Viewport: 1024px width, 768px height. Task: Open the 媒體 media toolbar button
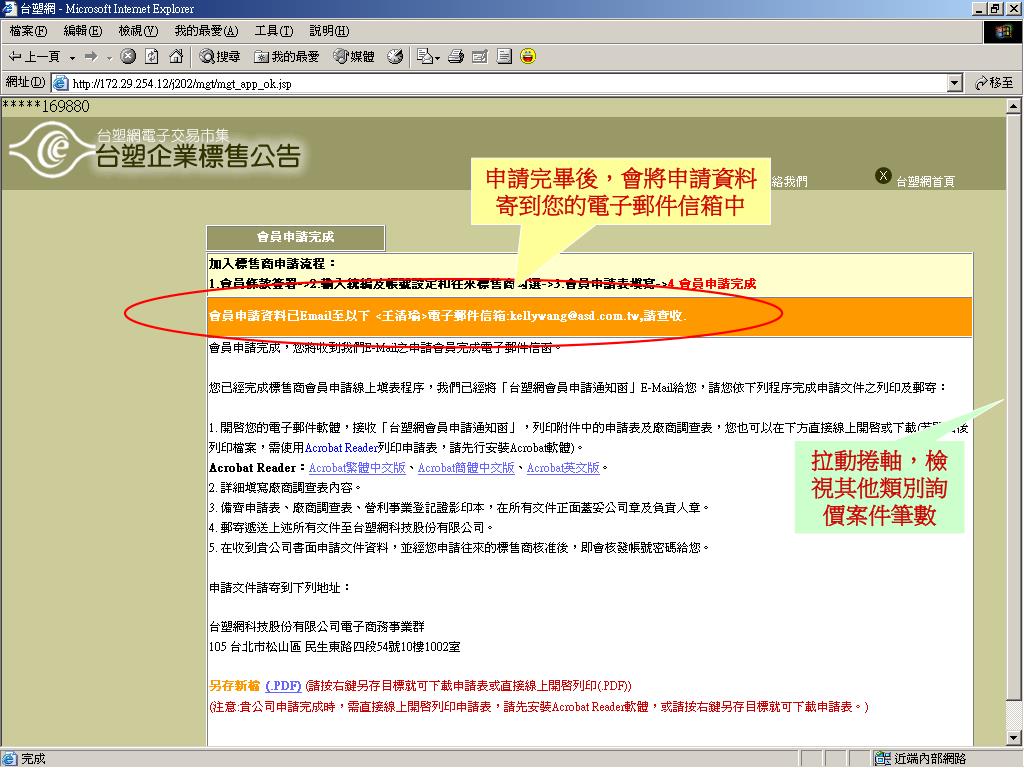354,57
